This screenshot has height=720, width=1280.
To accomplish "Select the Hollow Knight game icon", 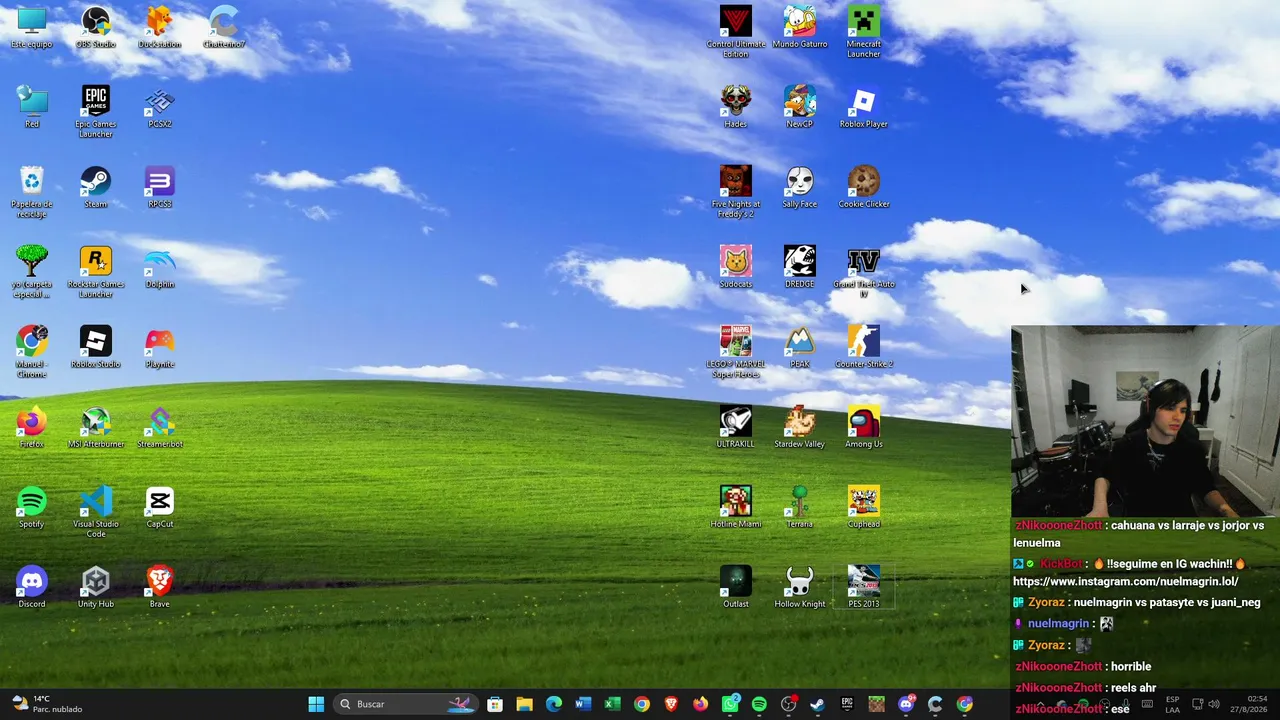I will pyautogui.click(x=800, y=587).
